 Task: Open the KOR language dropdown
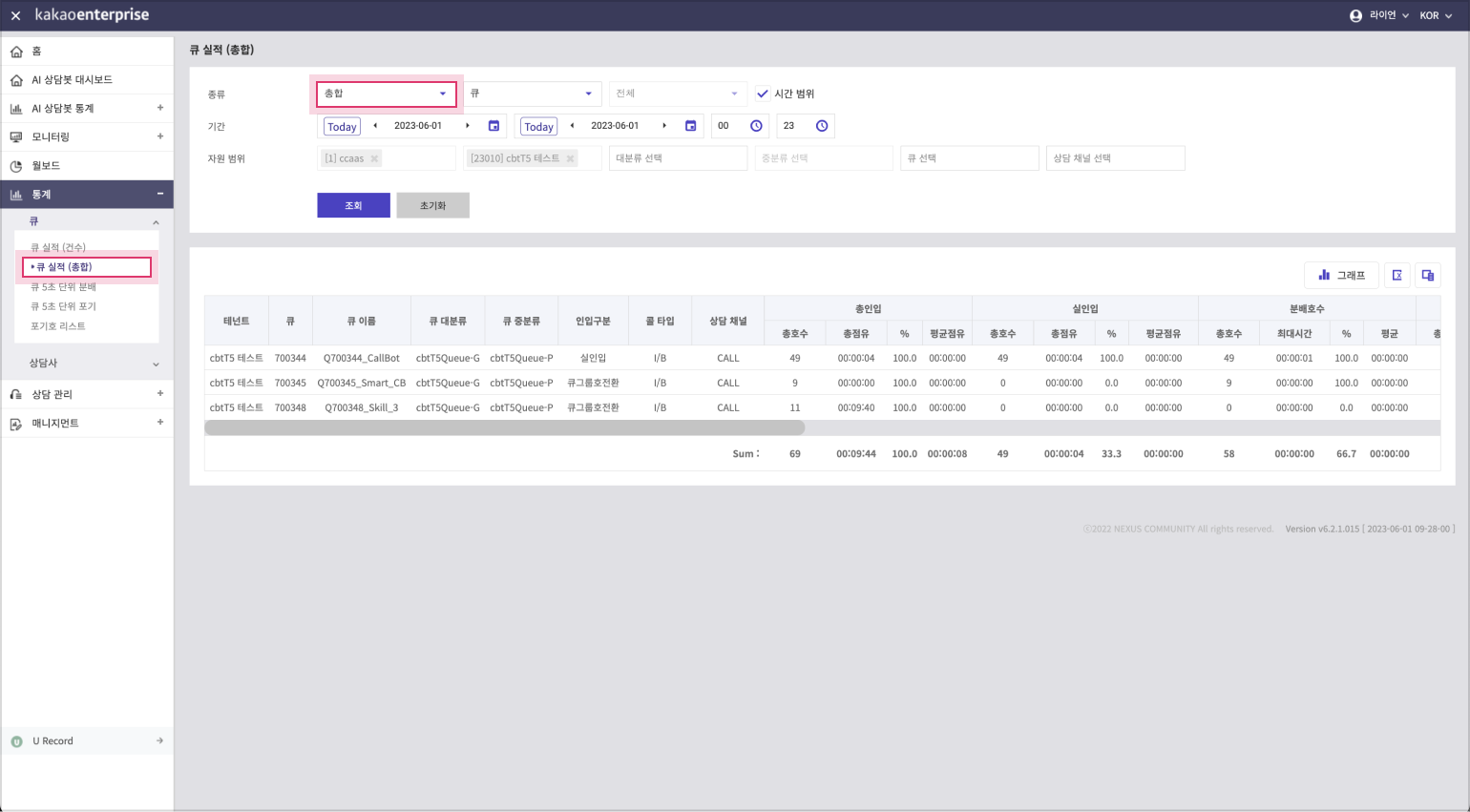tap(1435, 15)
